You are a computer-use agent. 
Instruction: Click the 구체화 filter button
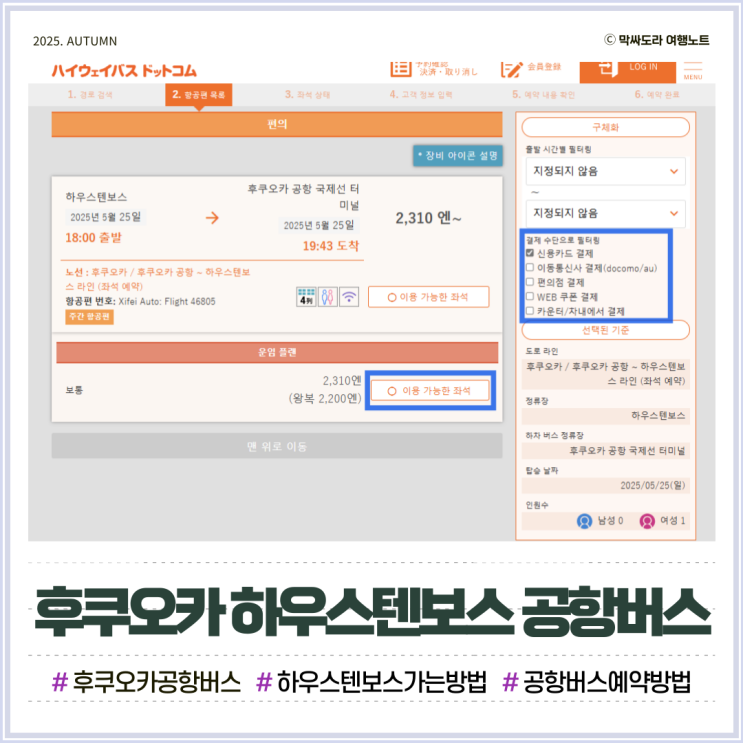(605, 127)
